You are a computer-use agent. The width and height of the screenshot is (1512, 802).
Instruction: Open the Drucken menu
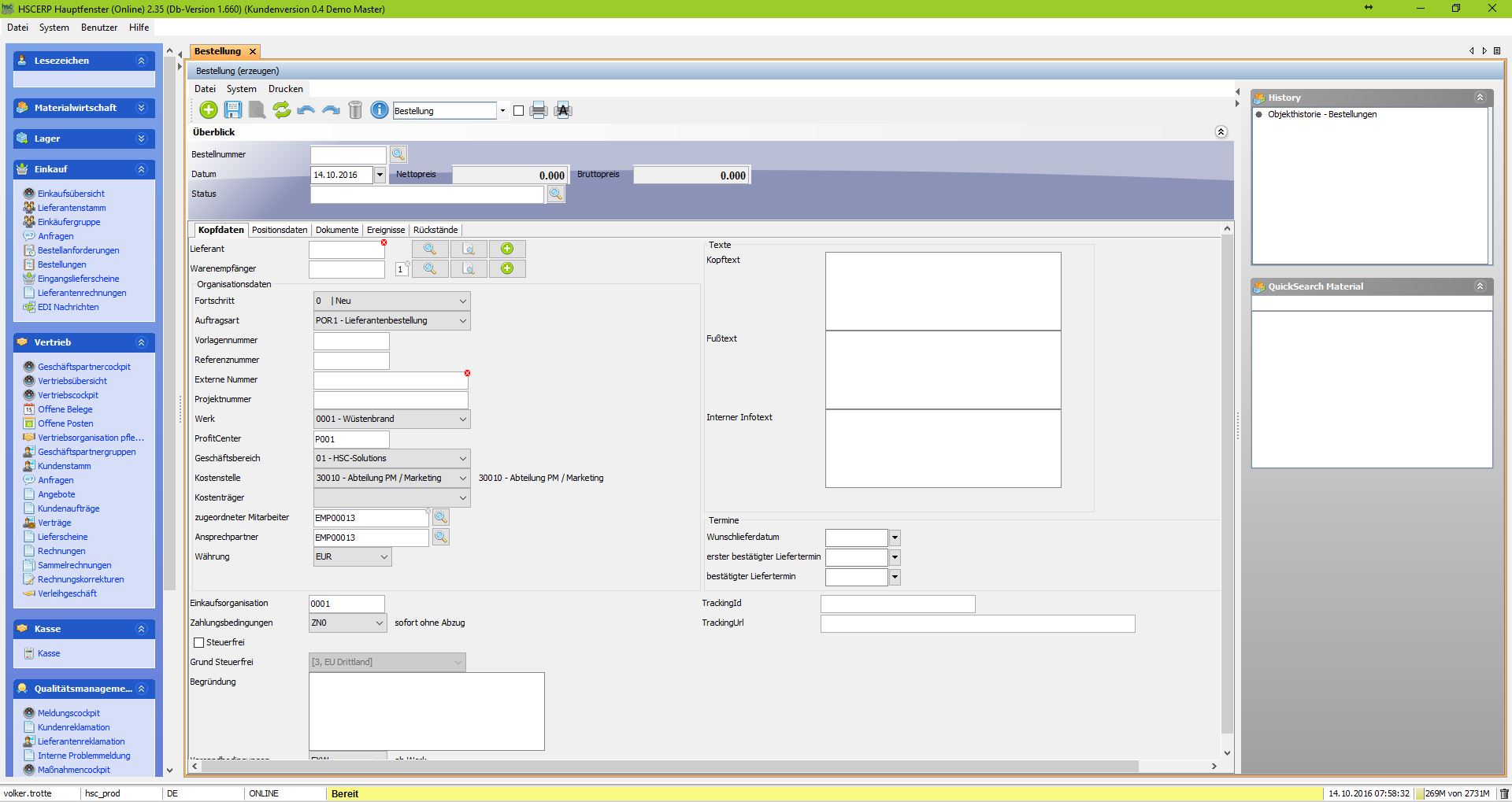(x=285, y=89)
